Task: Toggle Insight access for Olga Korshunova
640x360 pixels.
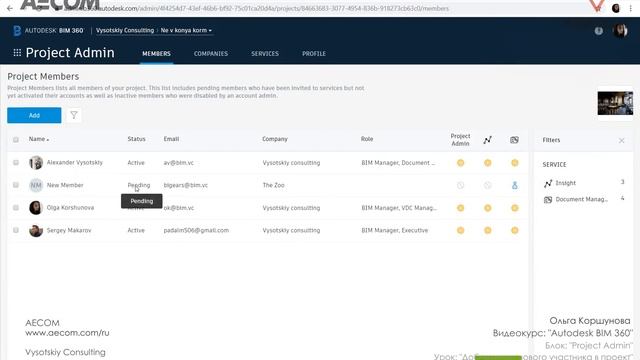Action: [x=487, y=208]
